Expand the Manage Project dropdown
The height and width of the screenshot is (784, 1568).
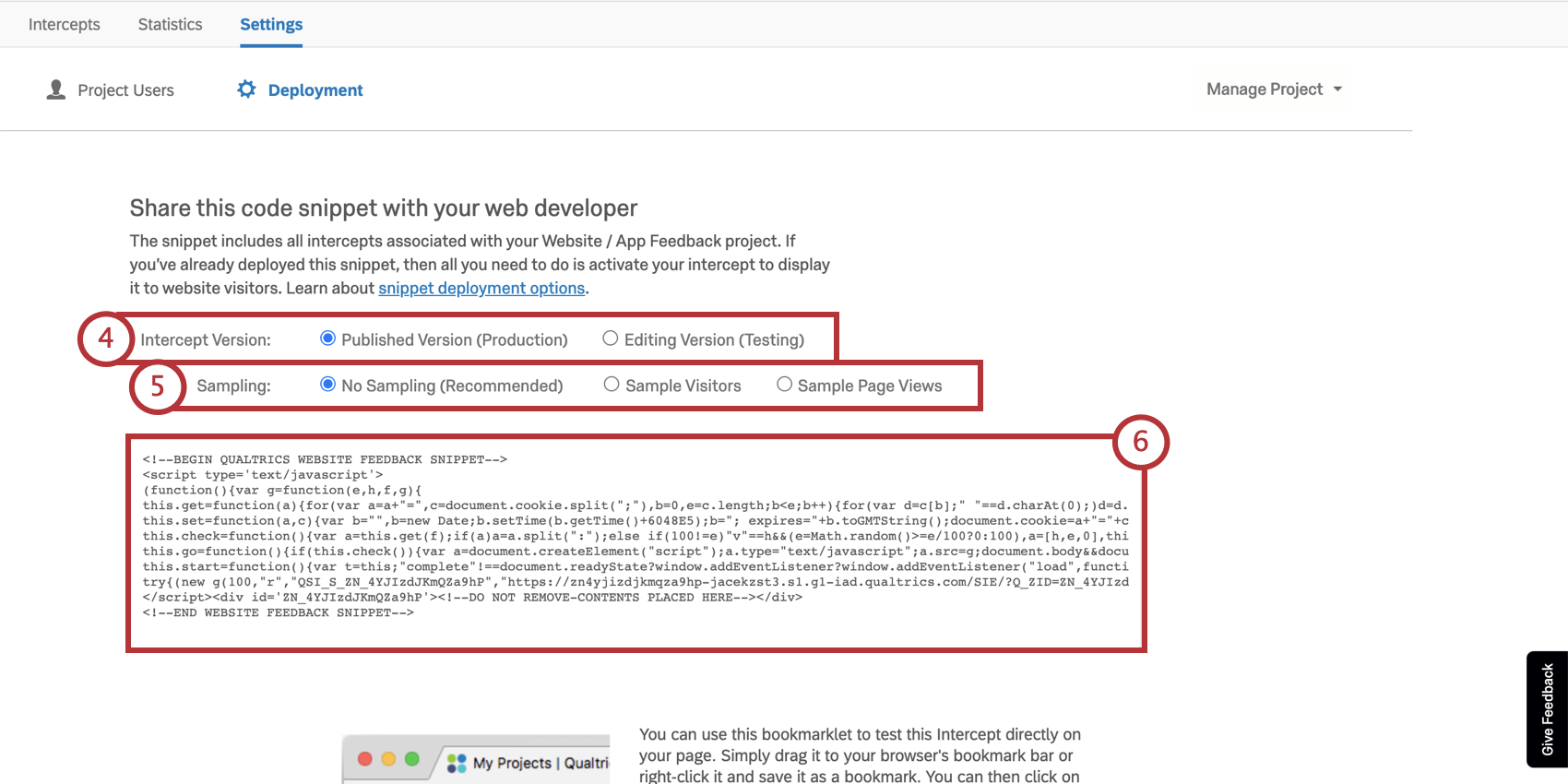pos(1274,89)
